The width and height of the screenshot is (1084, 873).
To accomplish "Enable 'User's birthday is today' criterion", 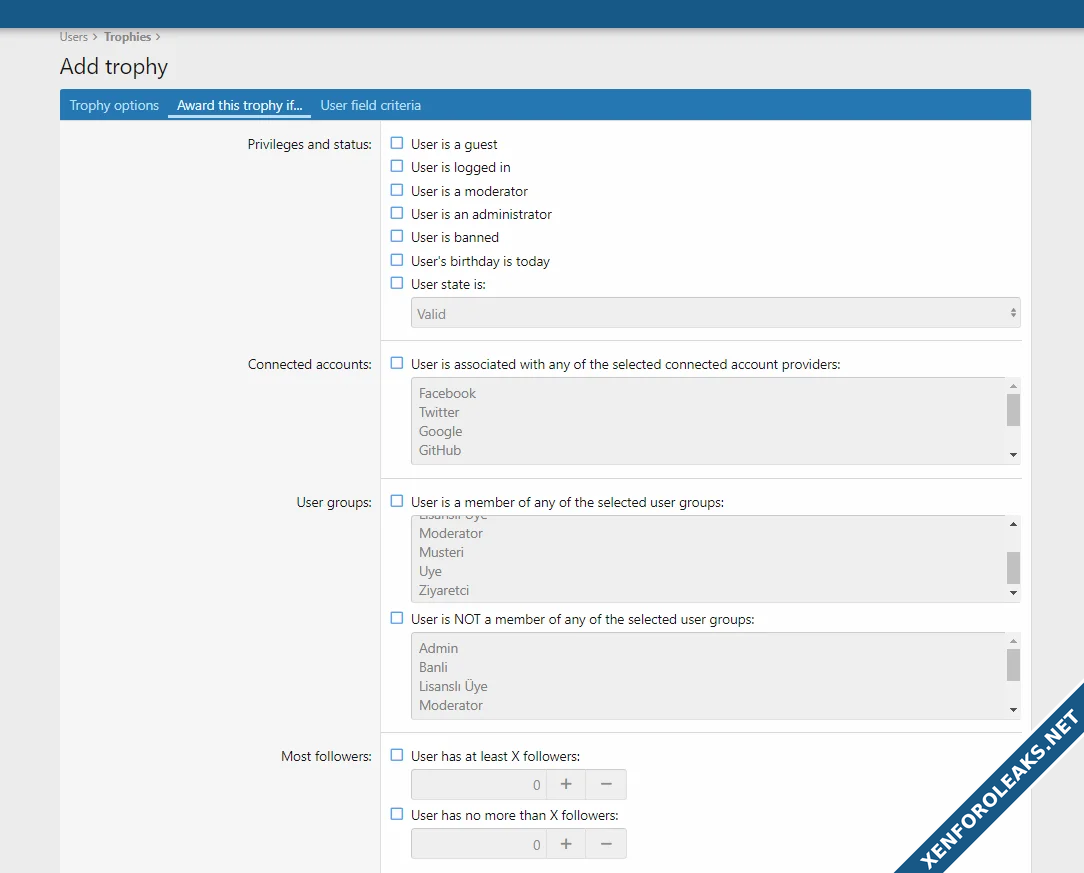I will click(397, 260).
